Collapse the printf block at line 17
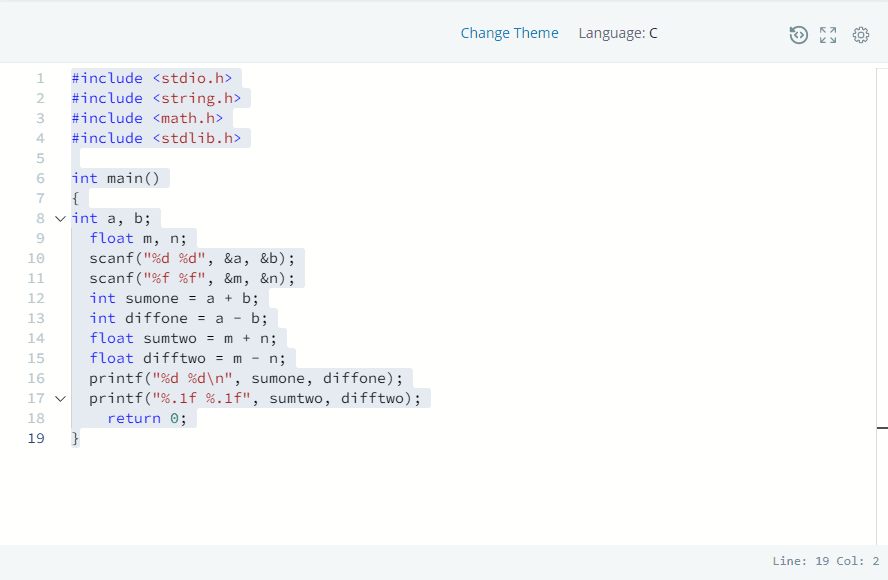Screen dimensions: 888x580 [x=60, y=398]
